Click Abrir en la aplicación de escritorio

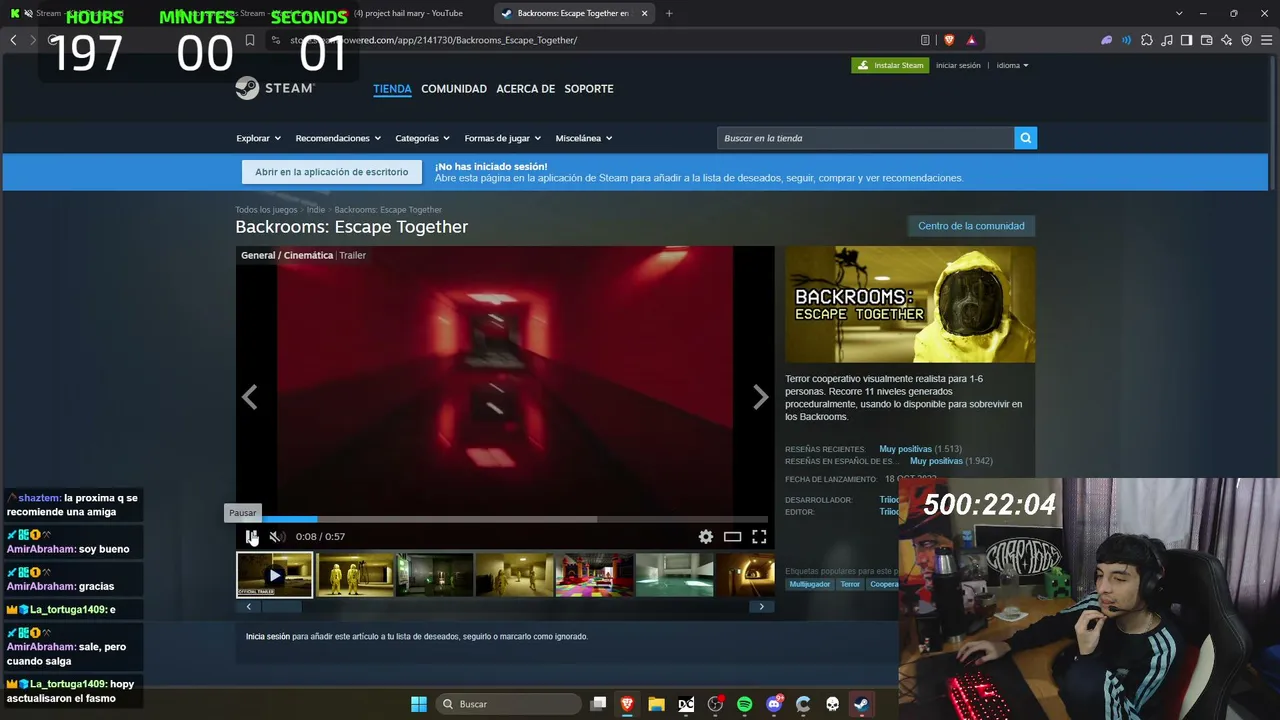click(332, 172)
